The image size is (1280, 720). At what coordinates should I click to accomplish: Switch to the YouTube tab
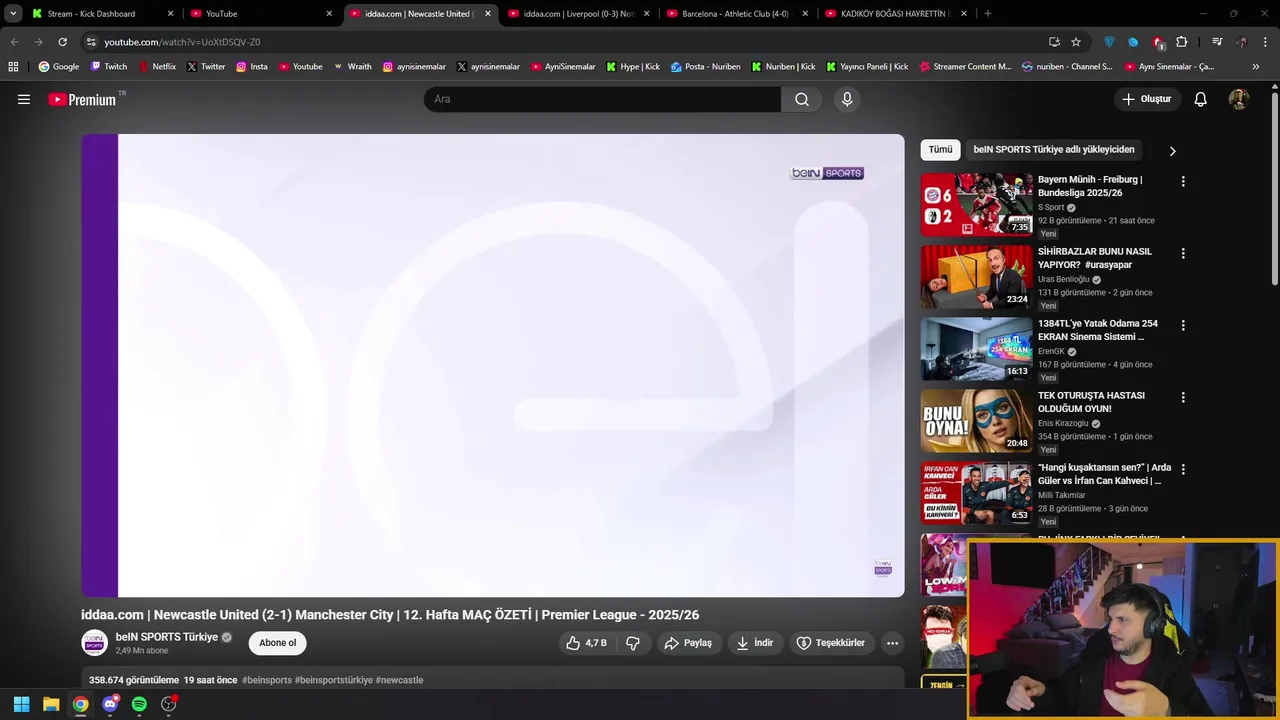pos(260,14)
